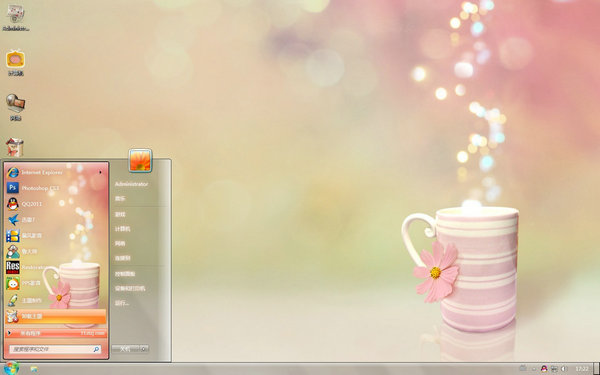
Task: Click the QQ penguin tray icon
Action: click(544, 369)
